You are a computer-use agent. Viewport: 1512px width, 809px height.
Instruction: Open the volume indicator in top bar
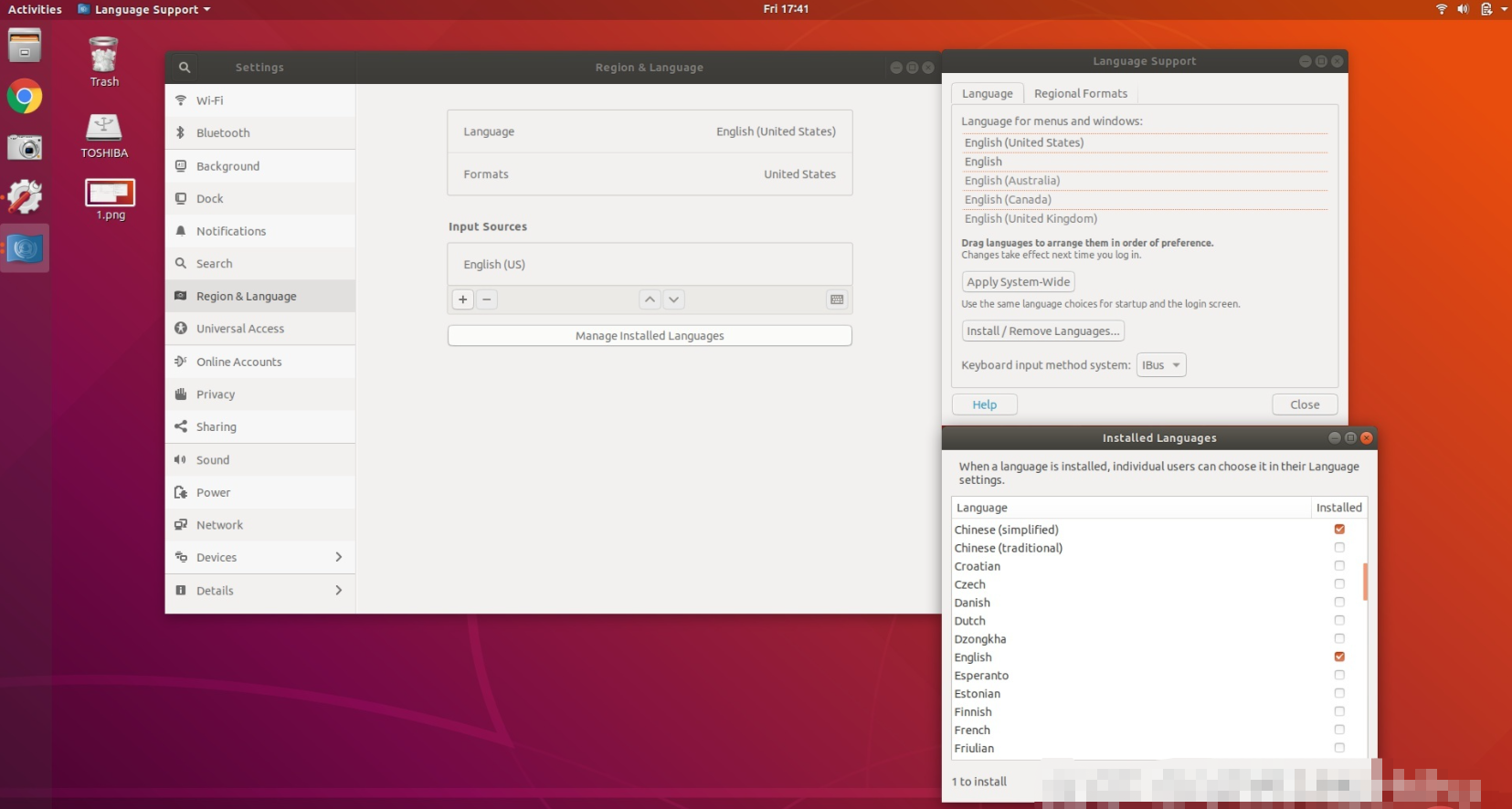(1463, 9)
